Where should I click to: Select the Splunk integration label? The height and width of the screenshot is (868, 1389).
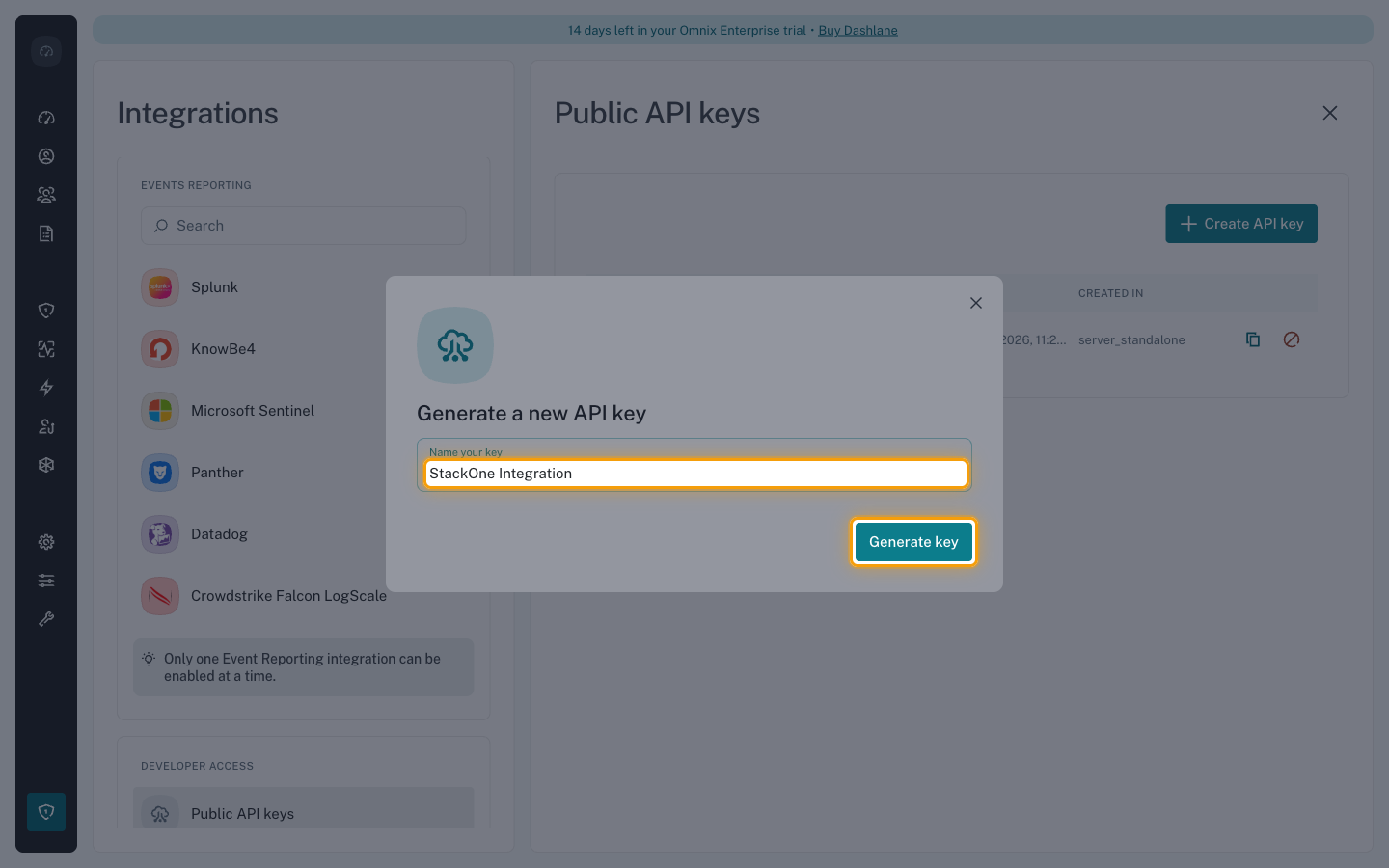214,287
